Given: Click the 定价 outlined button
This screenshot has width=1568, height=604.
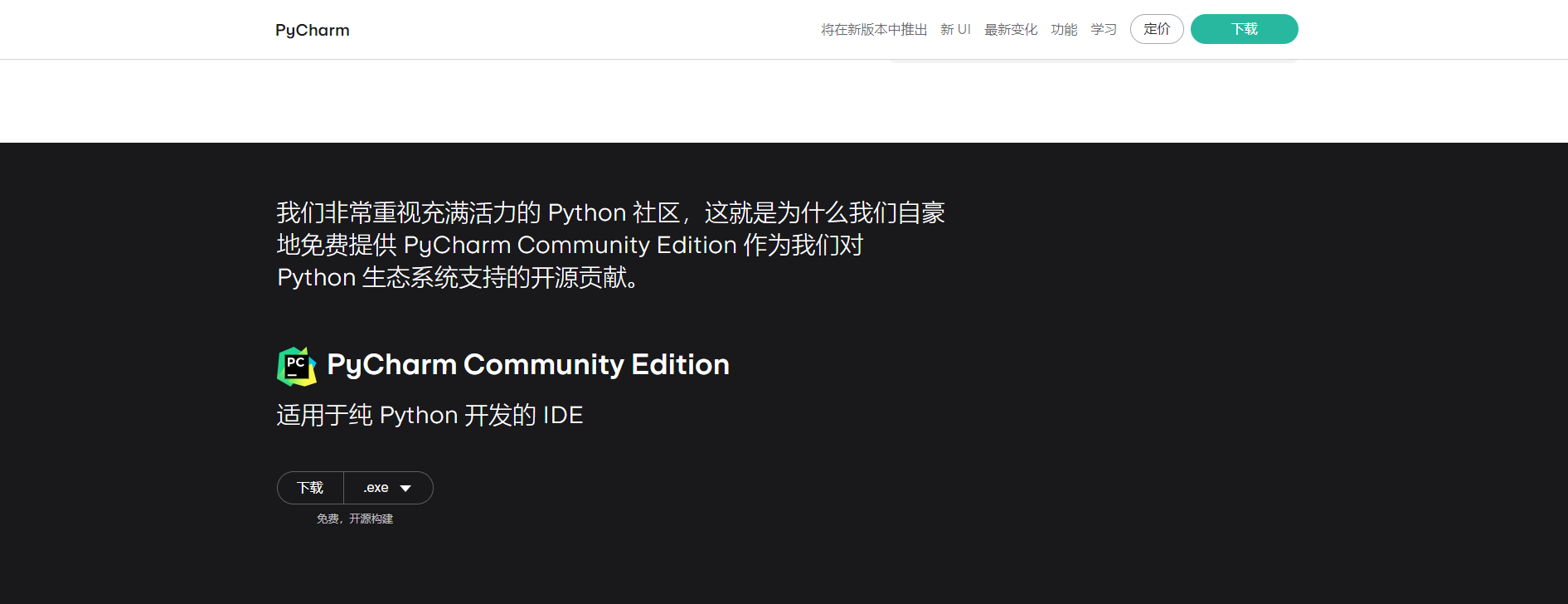Looking at the screenshot, I should (1157, 29).
